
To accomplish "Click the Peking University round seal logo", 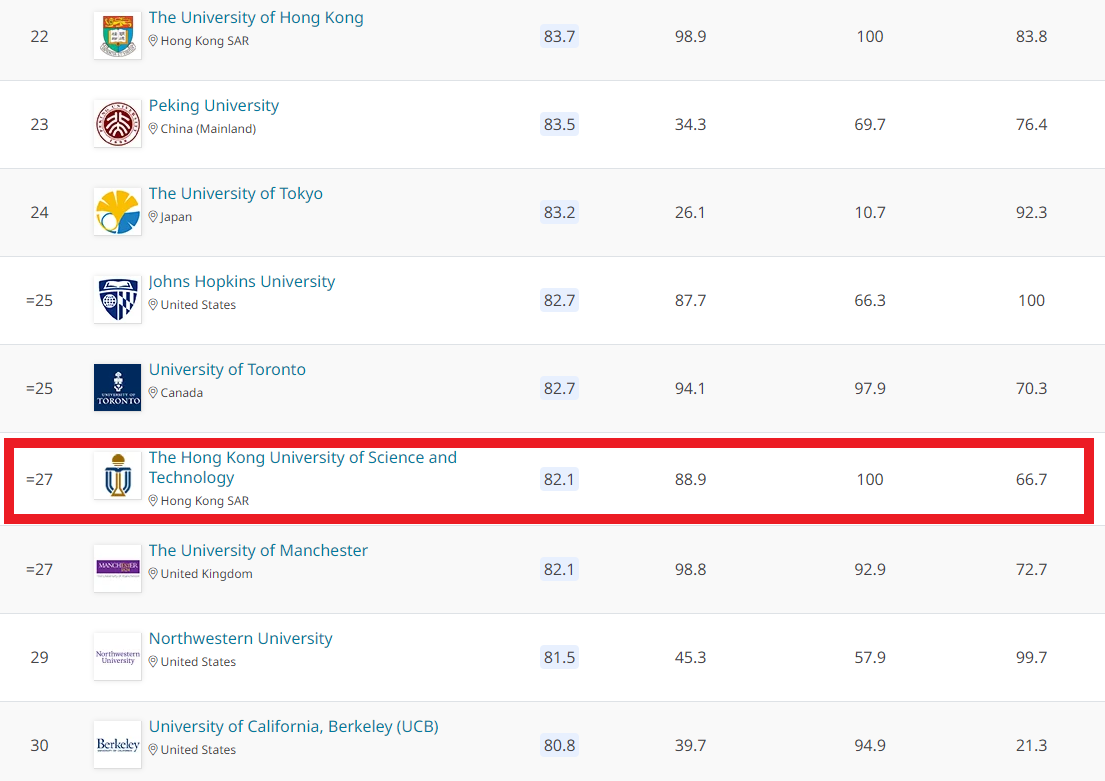I will [117, 124].
